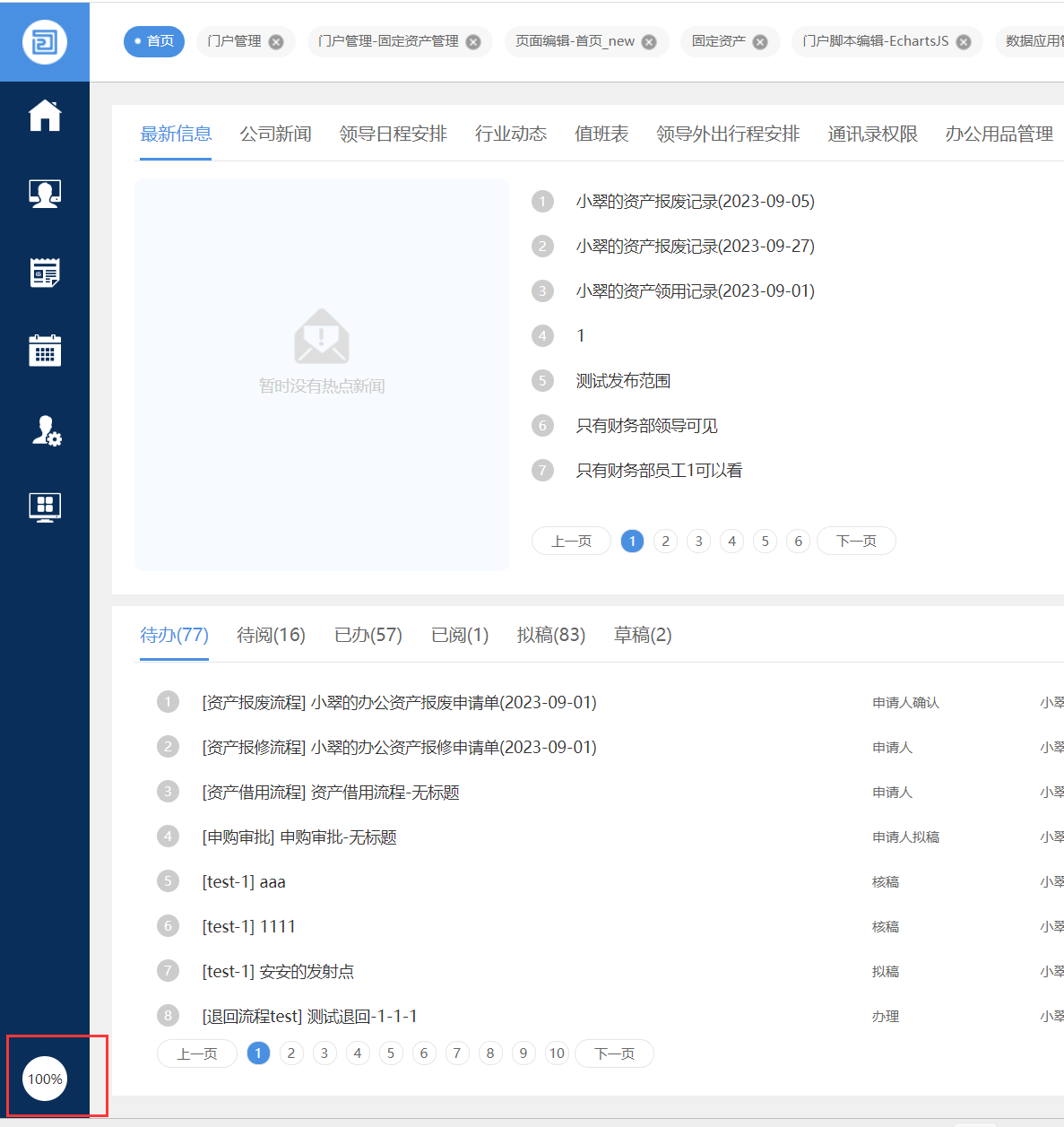Click news pagination 上一页 button
The height and width of the screenshot is (1127, 1064).
pyautogui.click(x=571, y=541)
